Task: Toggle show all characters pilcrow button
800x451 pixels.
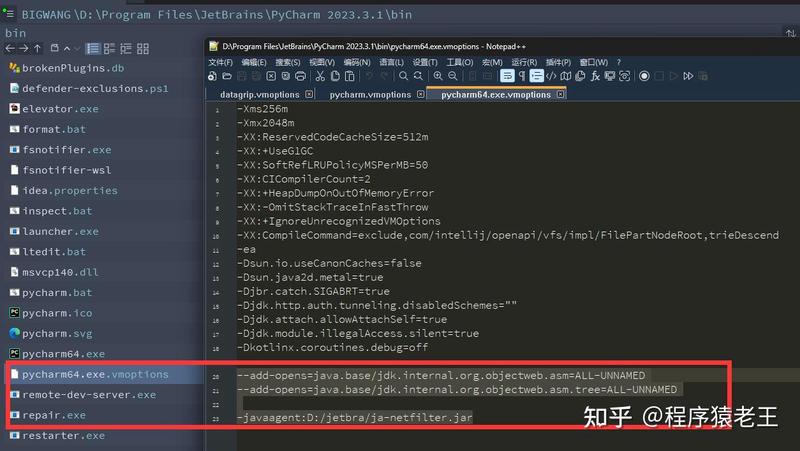Action: pyautogui.click(x=522, y=76)
